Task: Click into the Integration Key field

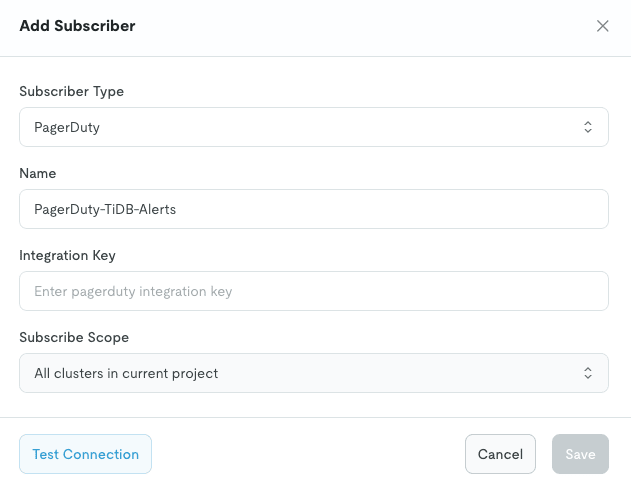Action: pyautogui.click(x=313, y=292)
